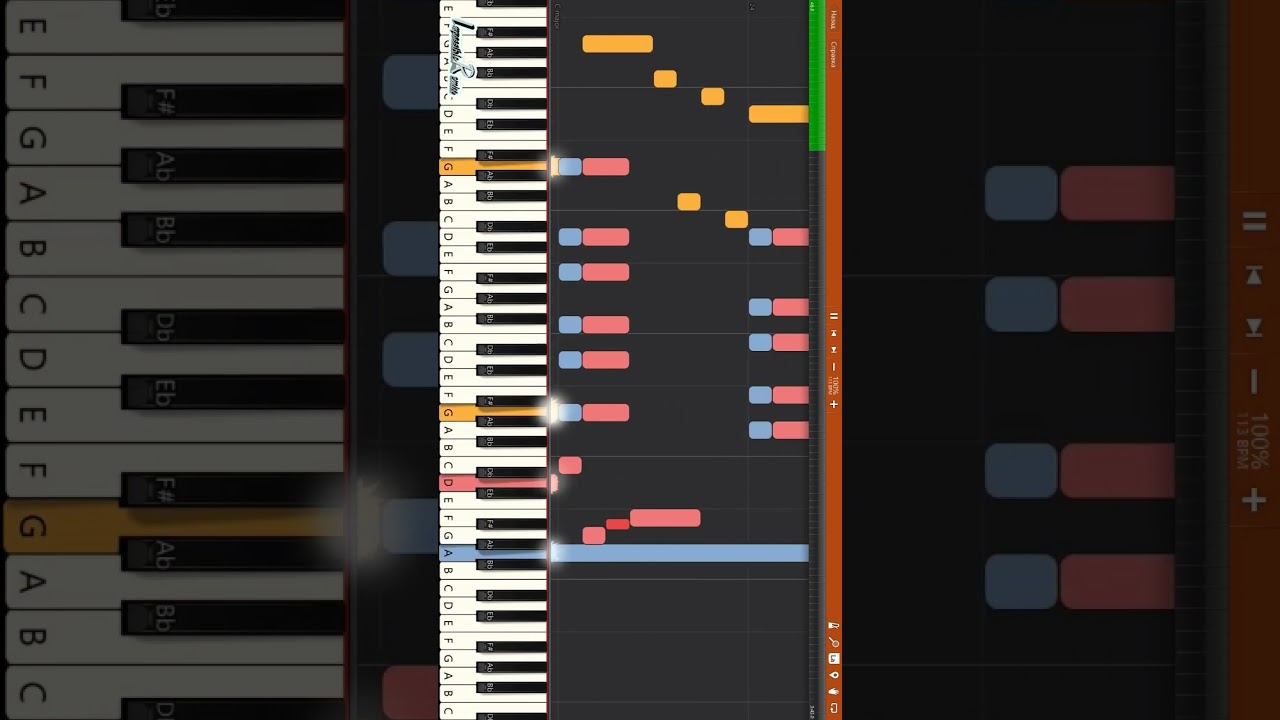Jump to start with the skip-back icon beside the piano roll

[x=834, y=333]
